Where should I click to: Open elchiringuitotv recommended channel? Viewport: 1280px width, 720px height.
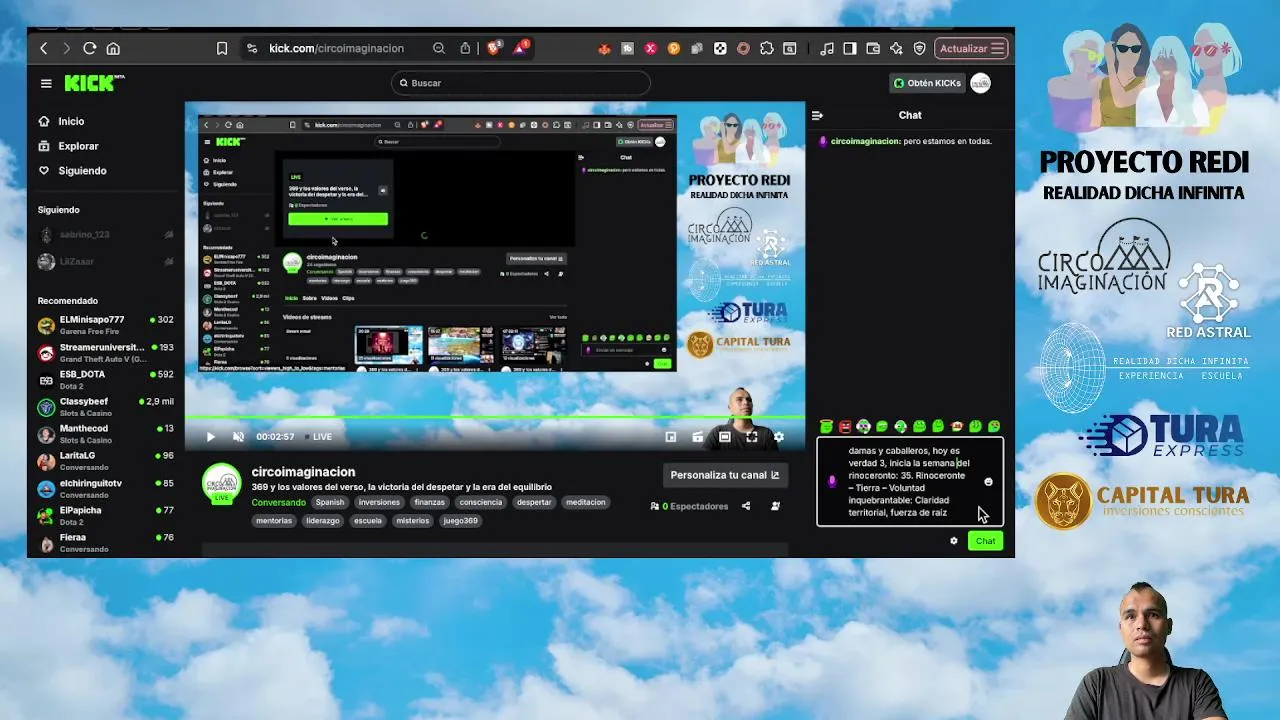105,487
